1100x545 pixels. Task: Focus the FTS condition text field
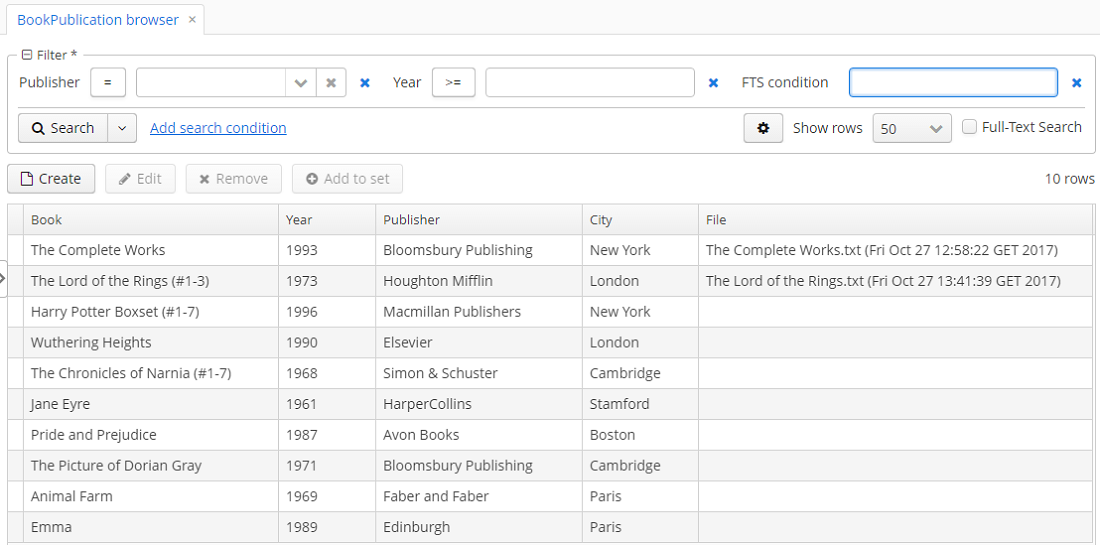[953, 83]
